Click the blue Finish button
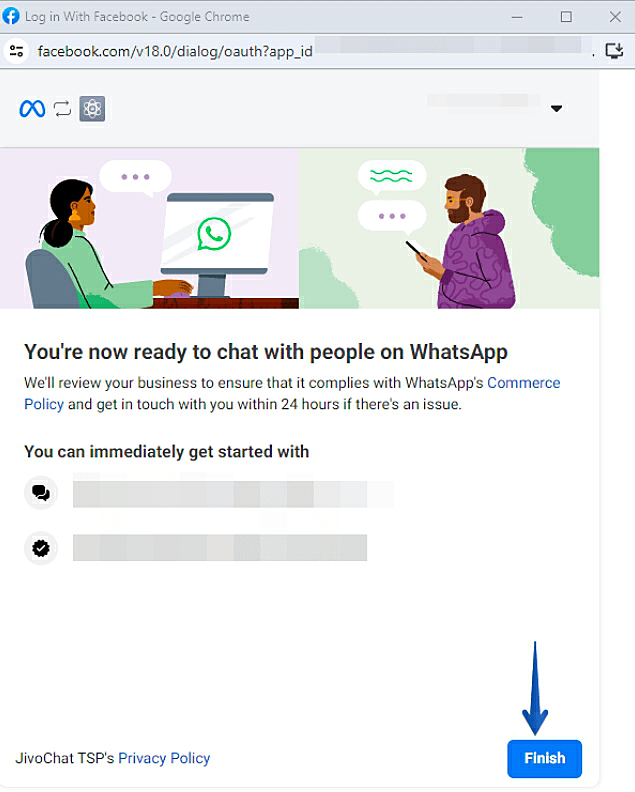 [x=545, y=759]
